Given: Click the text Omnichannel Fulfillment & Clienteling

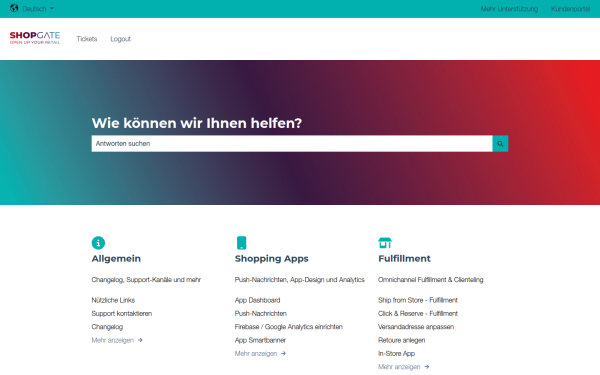Looking at the screenshot, I should click(430, 280).
